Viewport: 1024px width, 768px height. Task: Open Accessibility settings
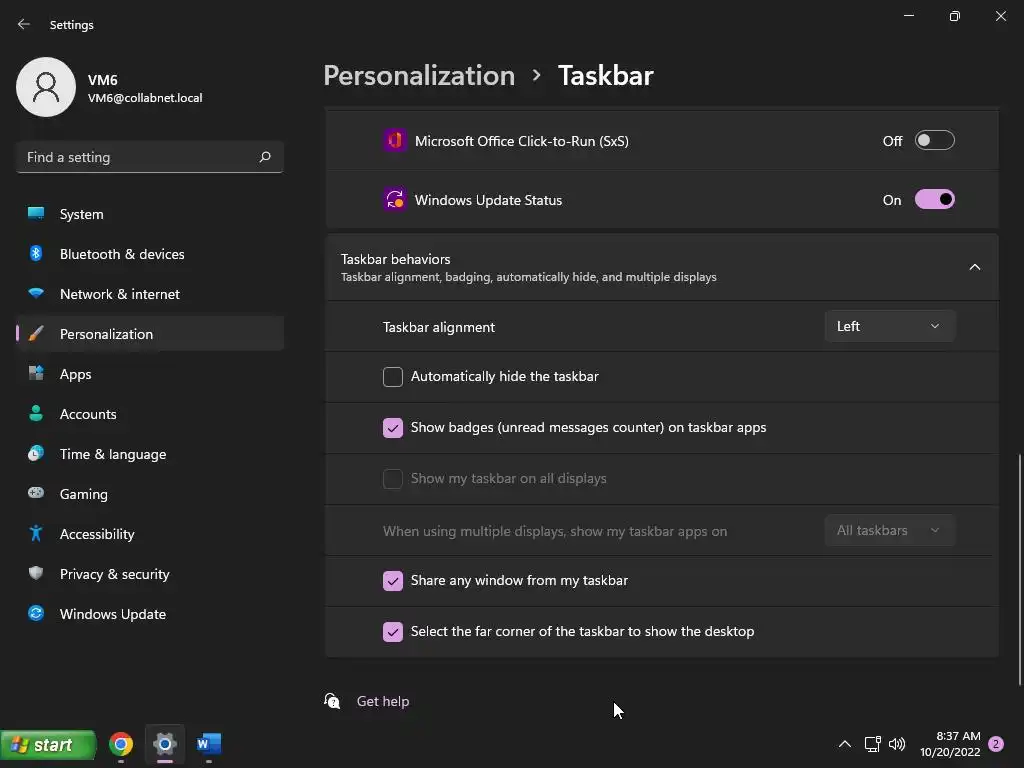[x=150, y=534]
